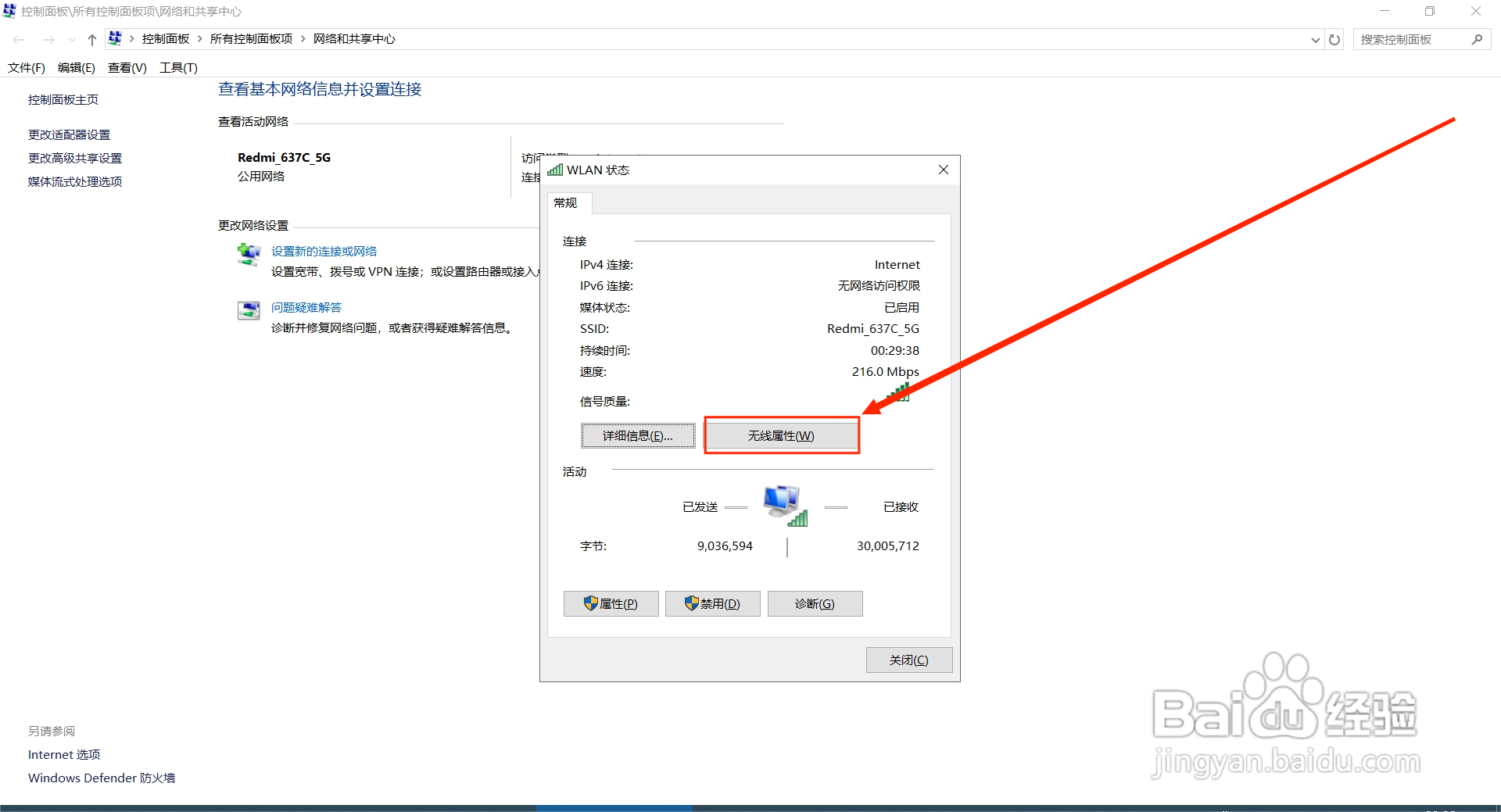Screen dimensions: 1501x812
Task: Click 设置新的连接或网络 link
Action: coord(324,252)
